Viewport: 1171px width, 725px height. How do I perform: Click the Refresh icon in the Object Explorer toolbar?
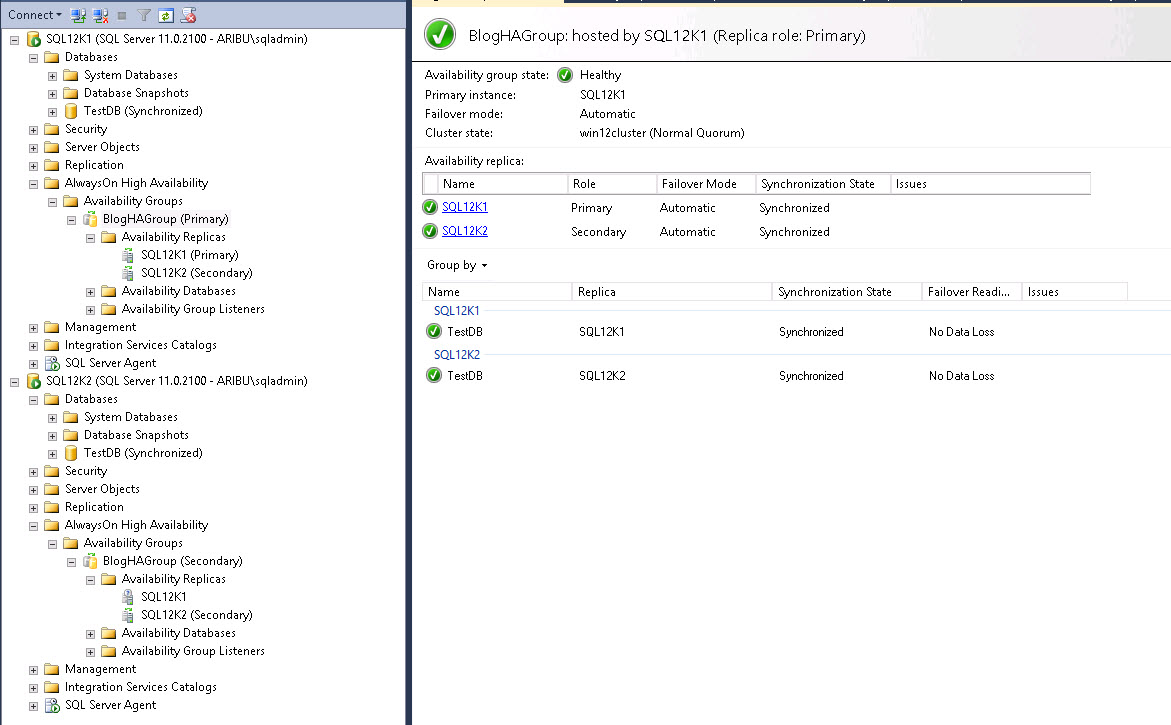pos(166,15)
